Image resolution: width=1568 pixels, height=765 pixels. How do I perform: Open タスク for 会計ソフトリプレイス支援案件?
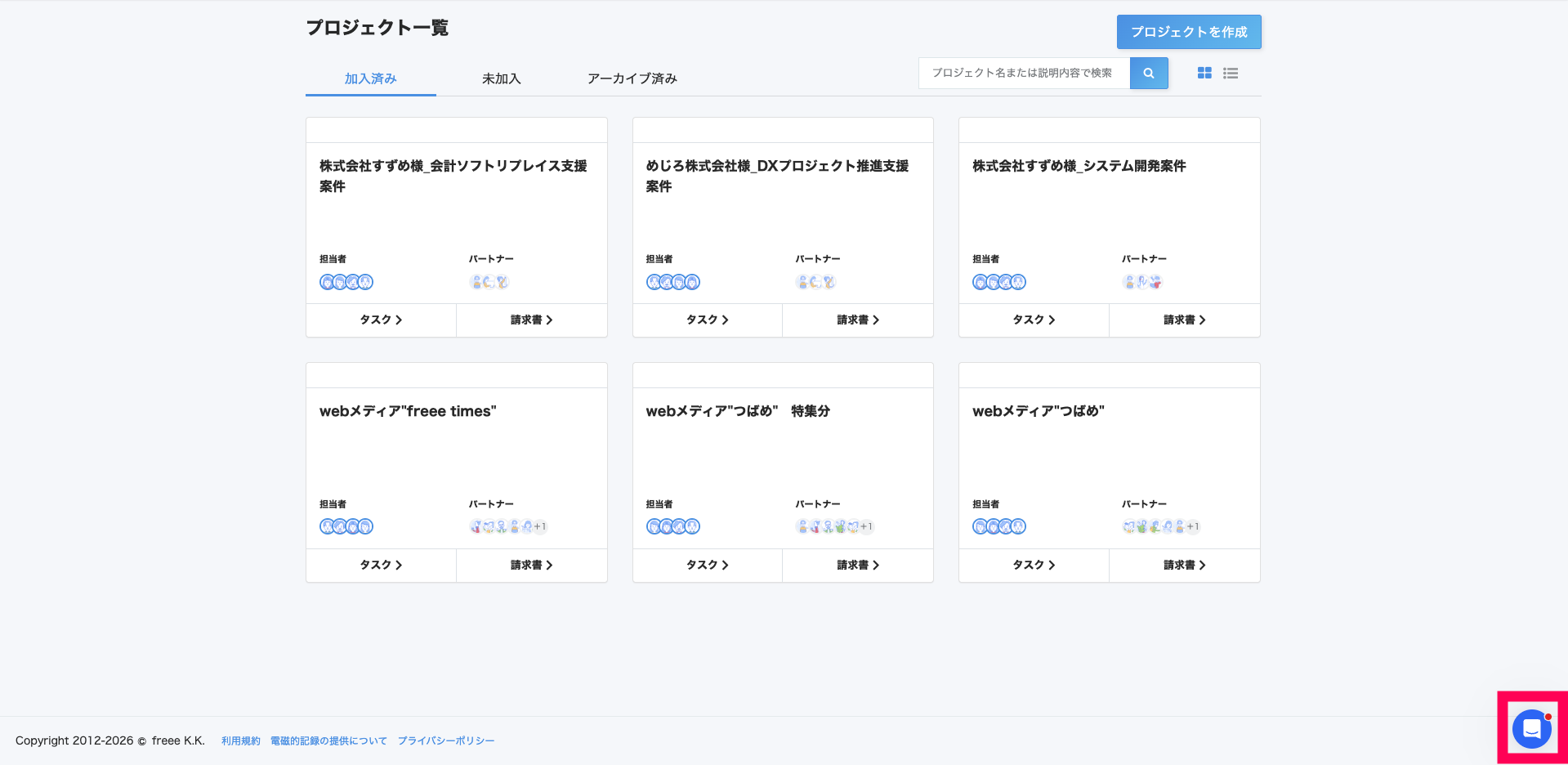381,320
